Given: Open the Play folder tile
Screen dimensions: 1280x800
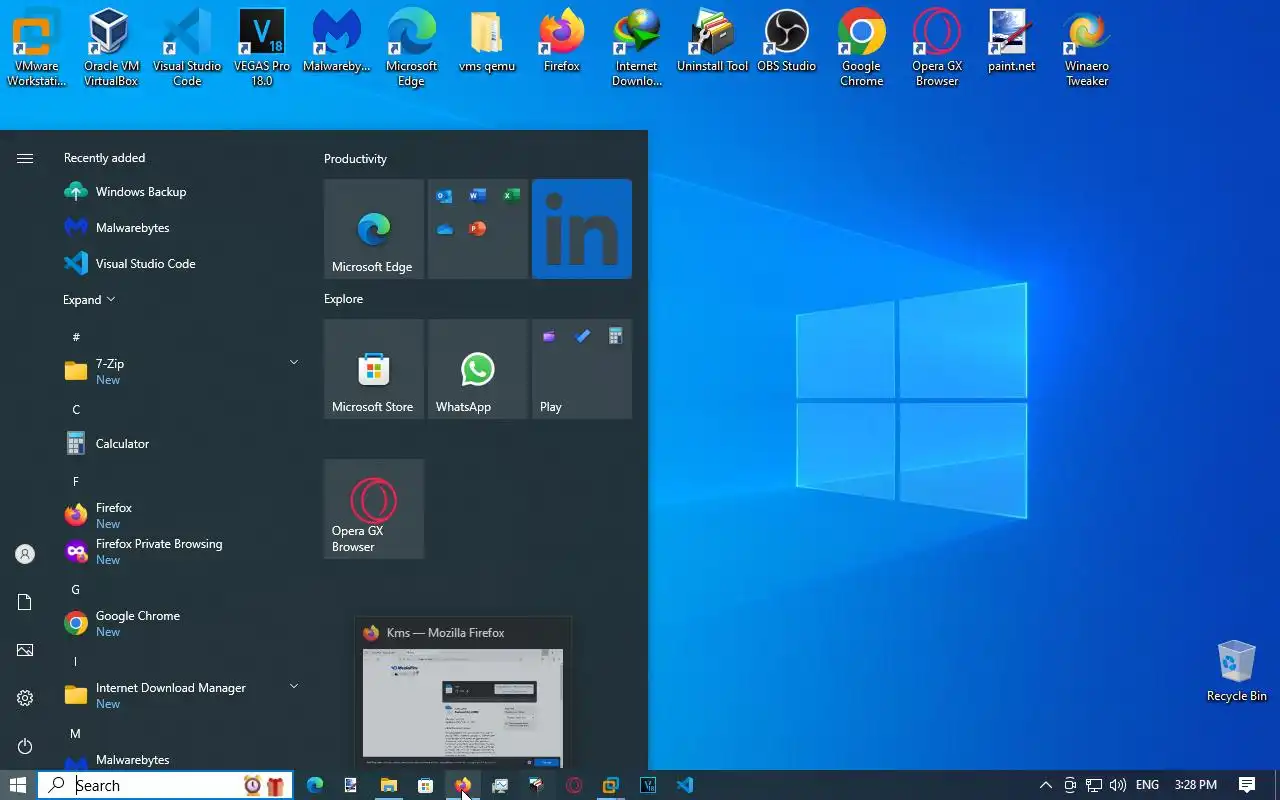Looking at the screenshot, I should click(582, 369).
